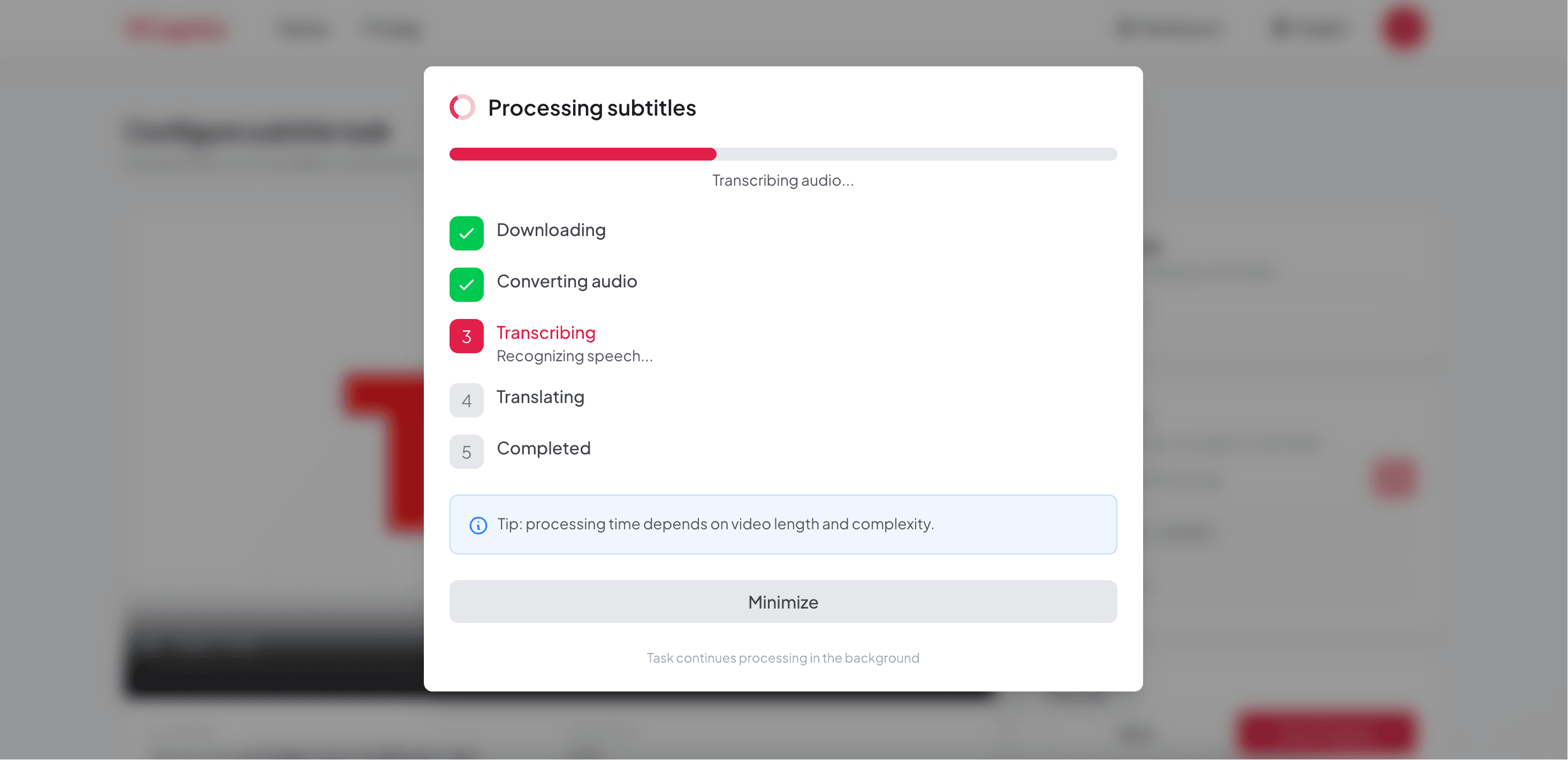Click the red app logo in the top-left

tap(177, 28)
